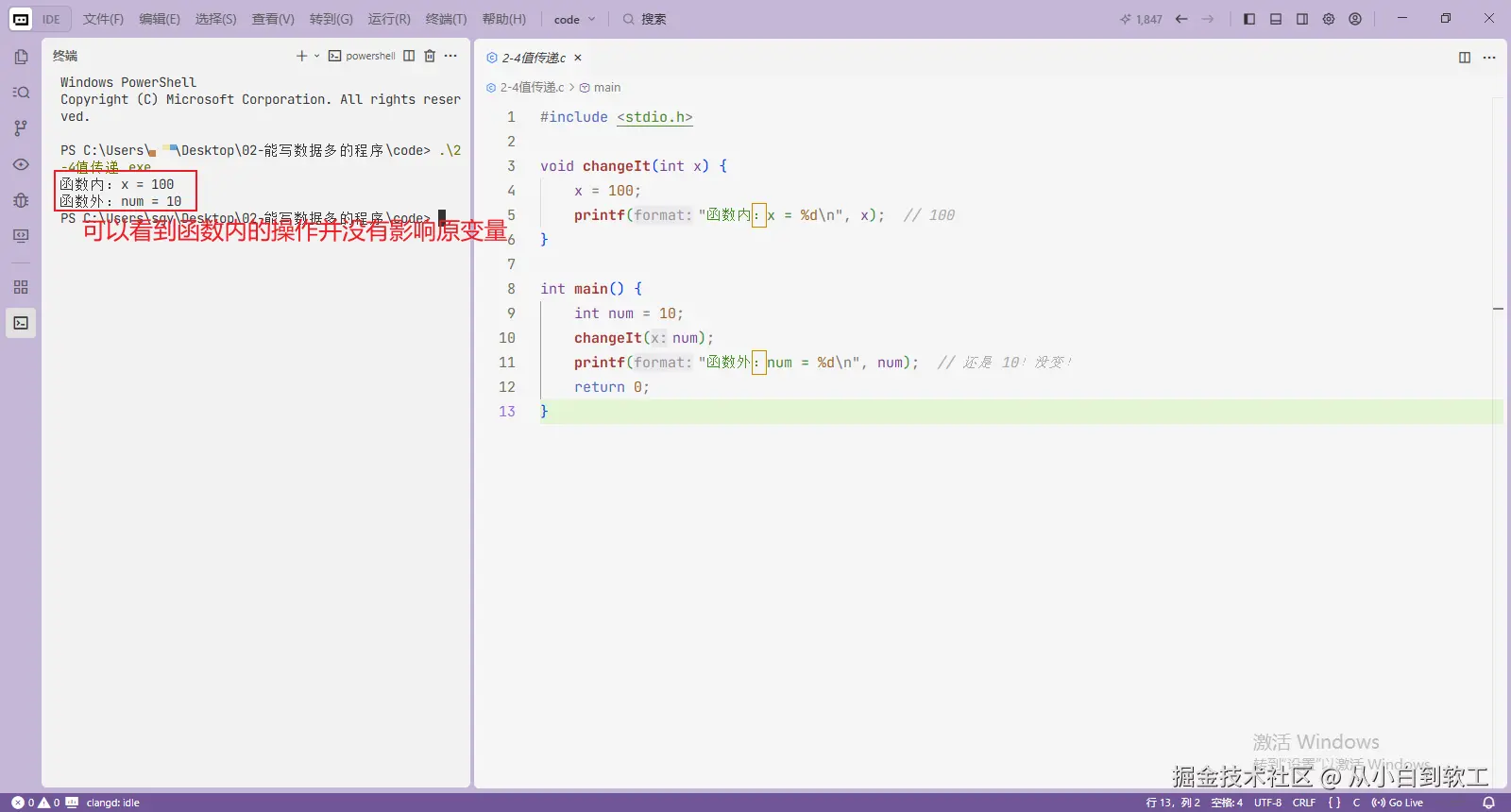Open terminal panel more actions menu
The height and width of the screenshot is (812, 1511).
tap(450, 56)
